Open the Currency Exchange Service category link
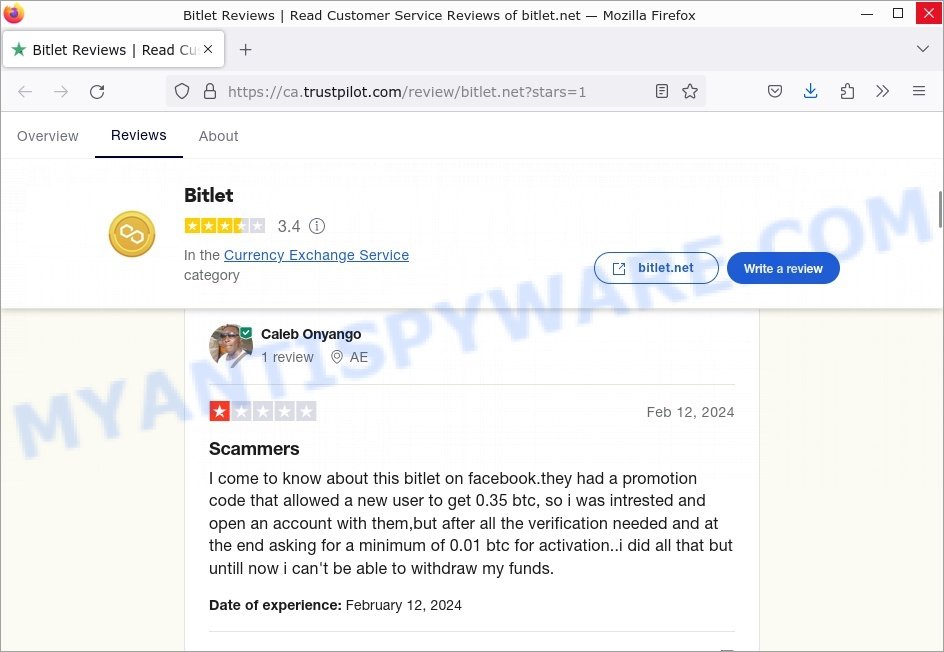Viewport: 944px width, 652px height. coord(316,255)
